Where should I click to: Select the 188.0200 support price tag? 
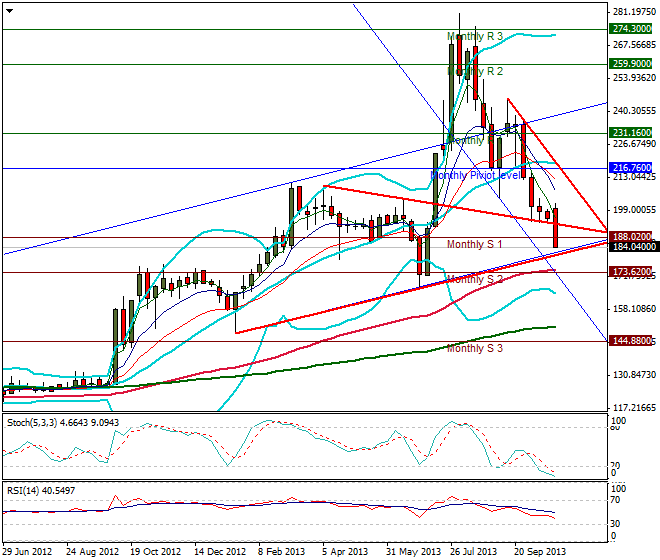pyautogui.click(x=631, y=237)
